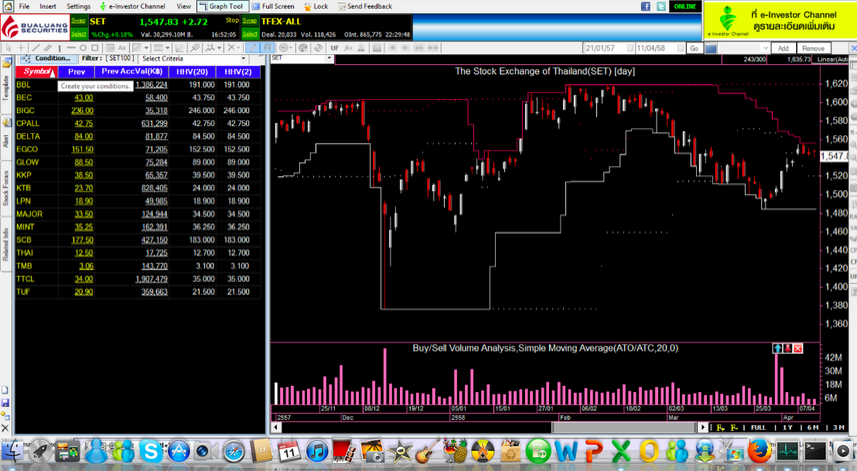Screen dimensions: 857x471
Task: Click the scrollbar left arrow under chart
Action: click(x=276, y=427)
